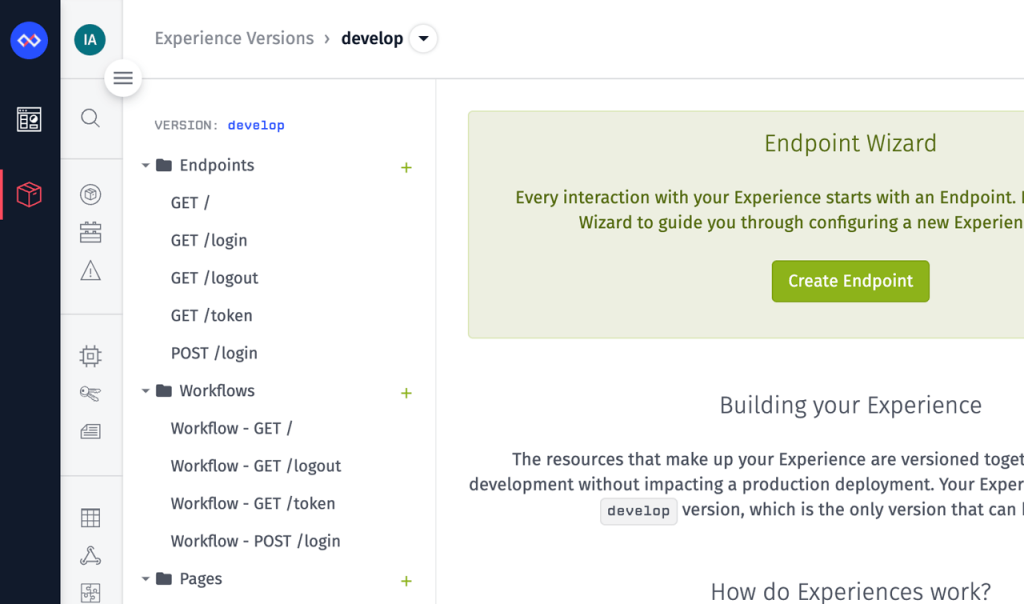Open the develop version dropdown arrow
This screenshot has height=604, width=1024.
point(423,39)
